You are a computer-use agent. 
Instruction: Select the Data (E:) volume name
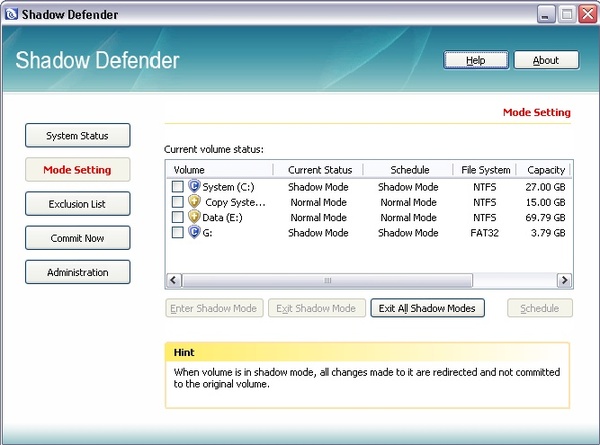222,217
